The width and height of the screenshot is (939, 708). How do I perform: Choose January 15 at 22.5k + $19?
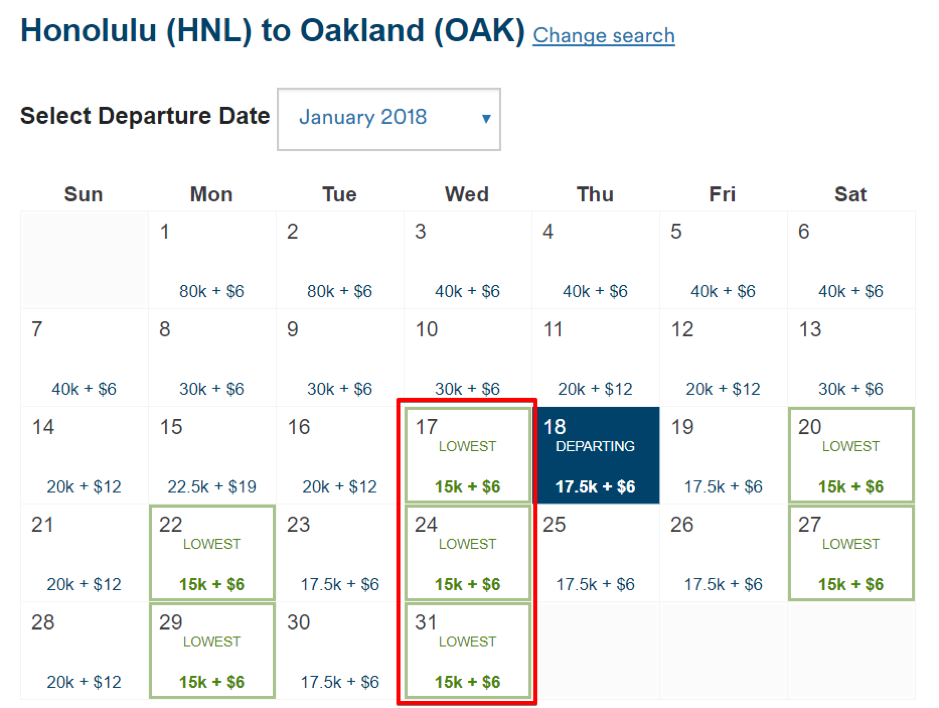coord(211,455)
